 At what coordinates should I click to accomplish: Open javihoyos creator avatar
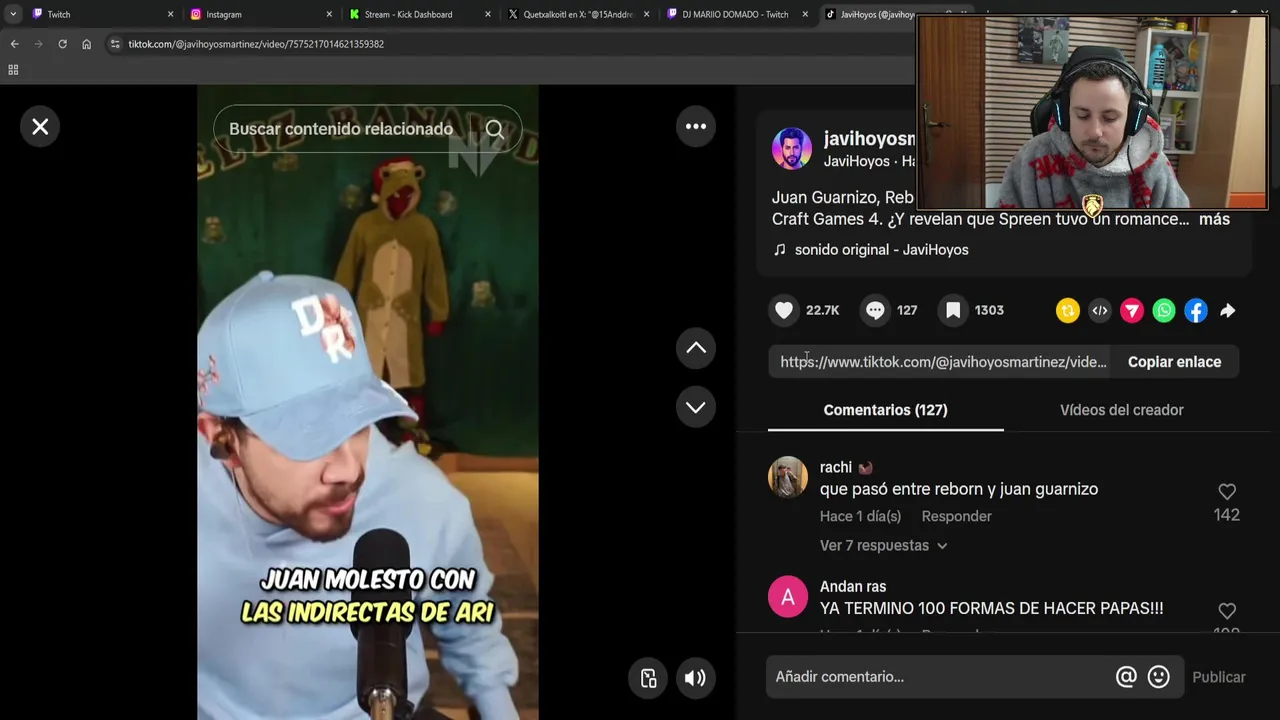792,148
